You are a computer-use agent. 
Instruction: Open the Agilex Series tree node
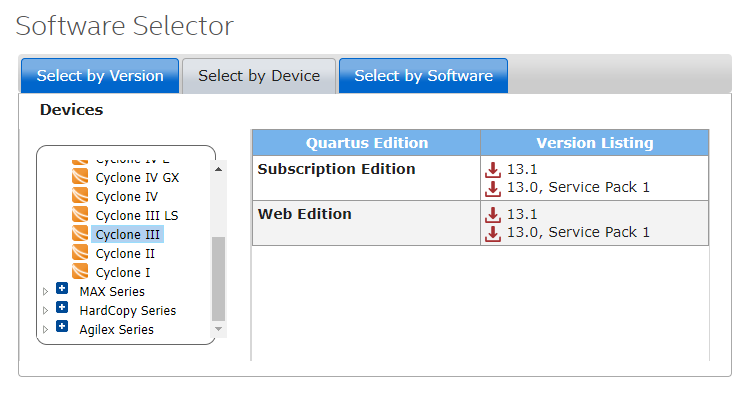(x=117, y=330)
